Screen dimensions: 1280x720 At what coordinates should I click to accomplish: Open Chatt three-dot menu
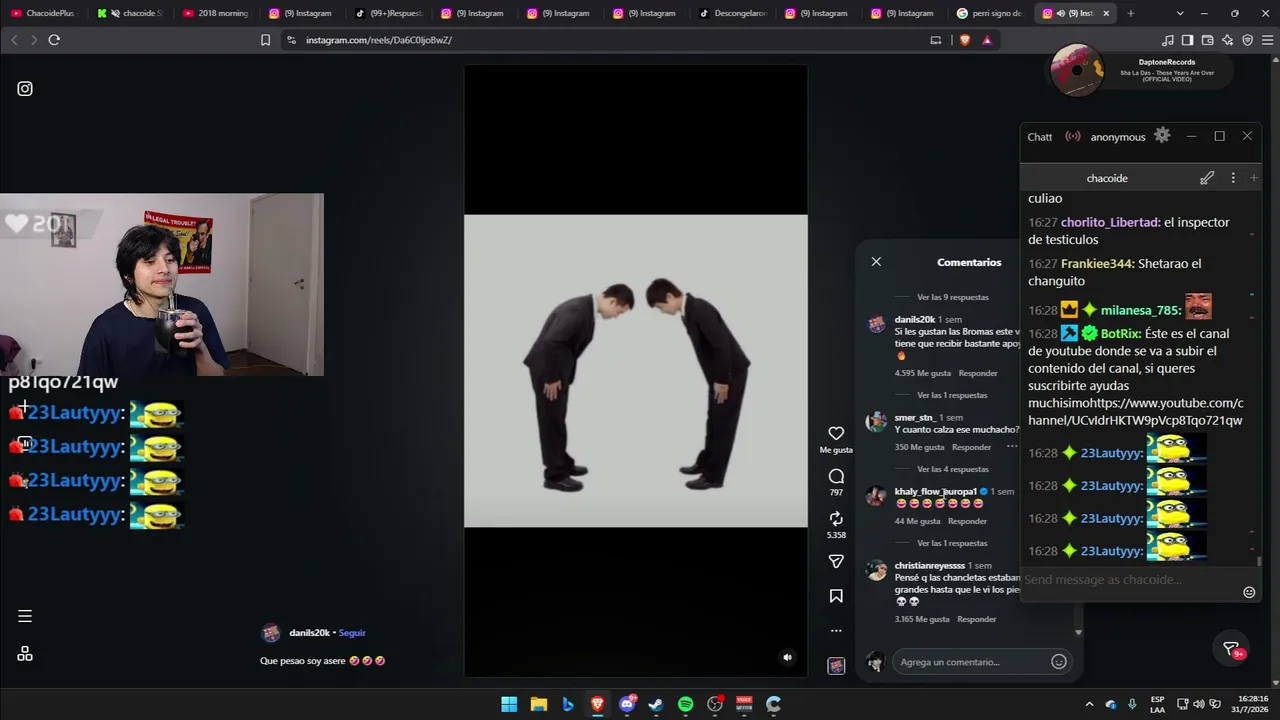click(x=1233, y=178)
